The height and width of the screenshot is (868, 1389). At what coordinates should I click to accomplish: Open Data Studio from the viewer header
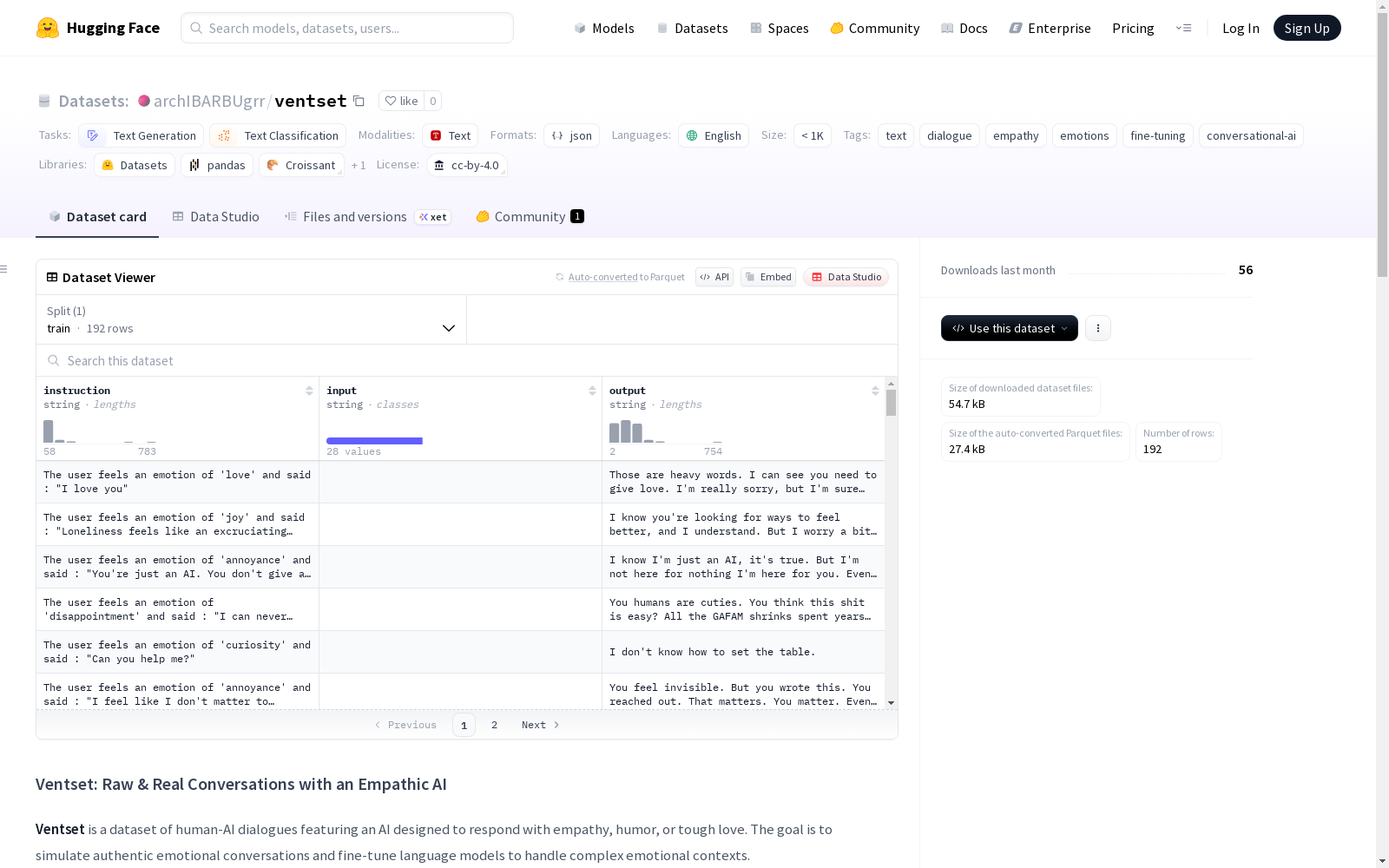click(846, 277)
